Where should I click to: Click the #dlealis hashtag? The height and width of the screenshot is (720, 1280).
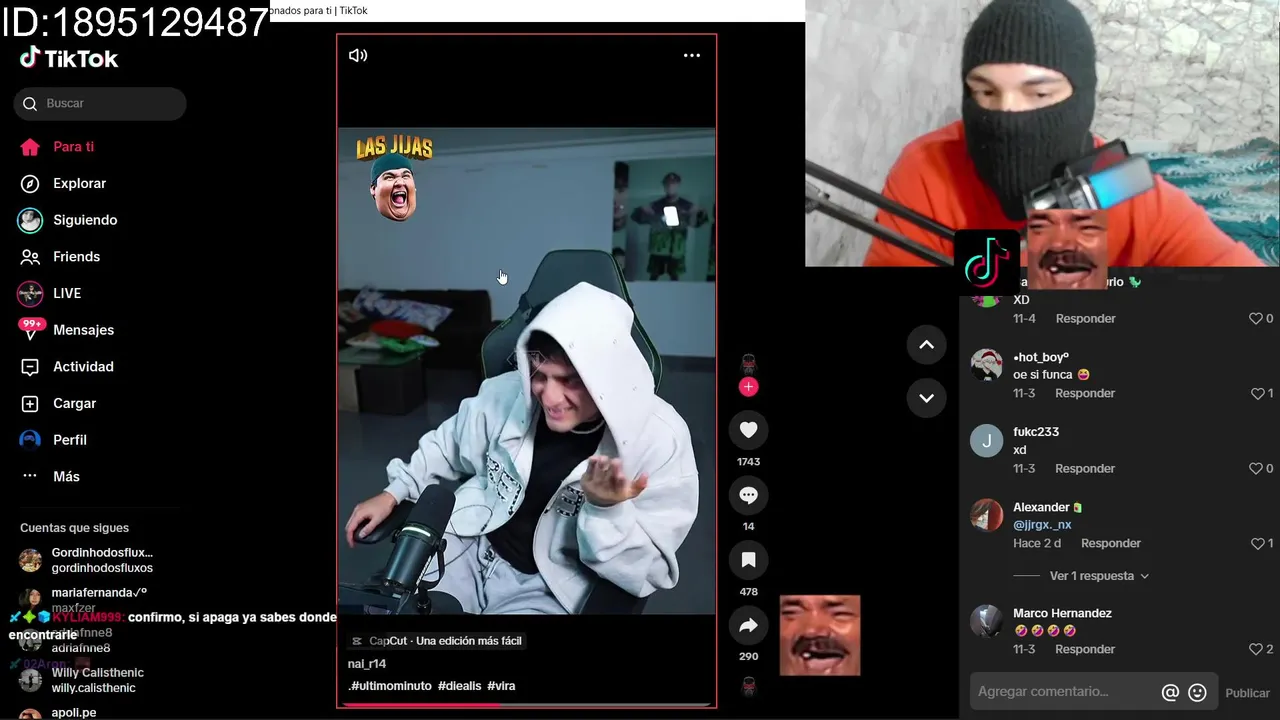460,686
